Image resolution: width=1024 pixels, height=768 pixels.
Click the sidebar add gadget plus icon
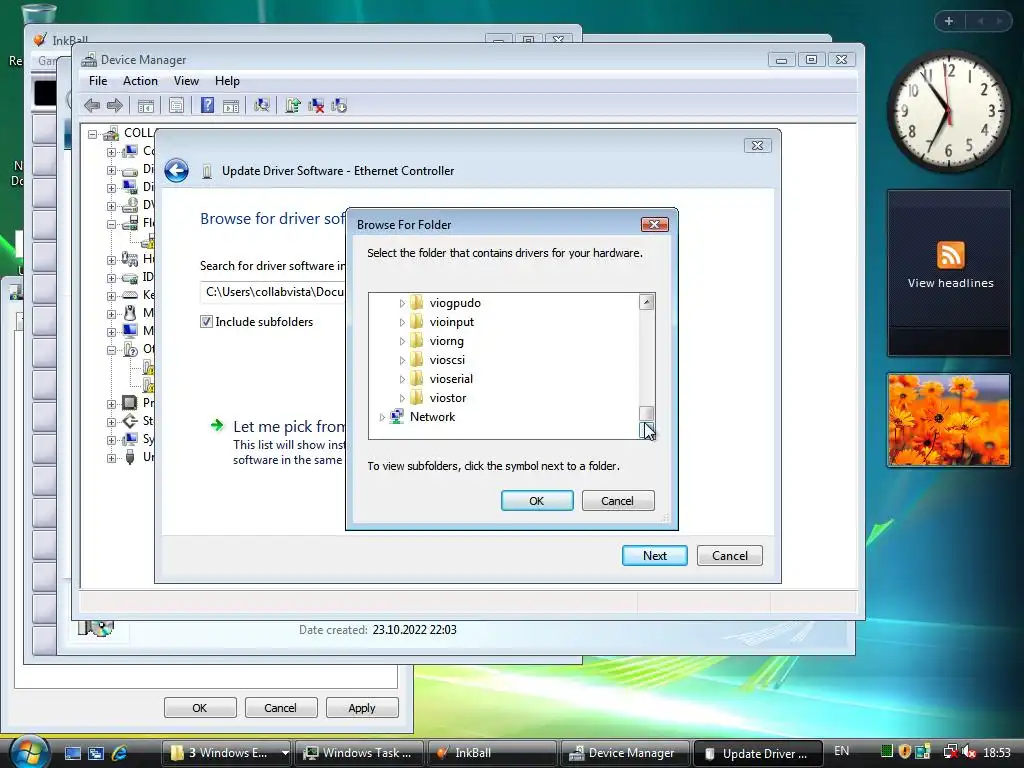[x=949, y=21]
